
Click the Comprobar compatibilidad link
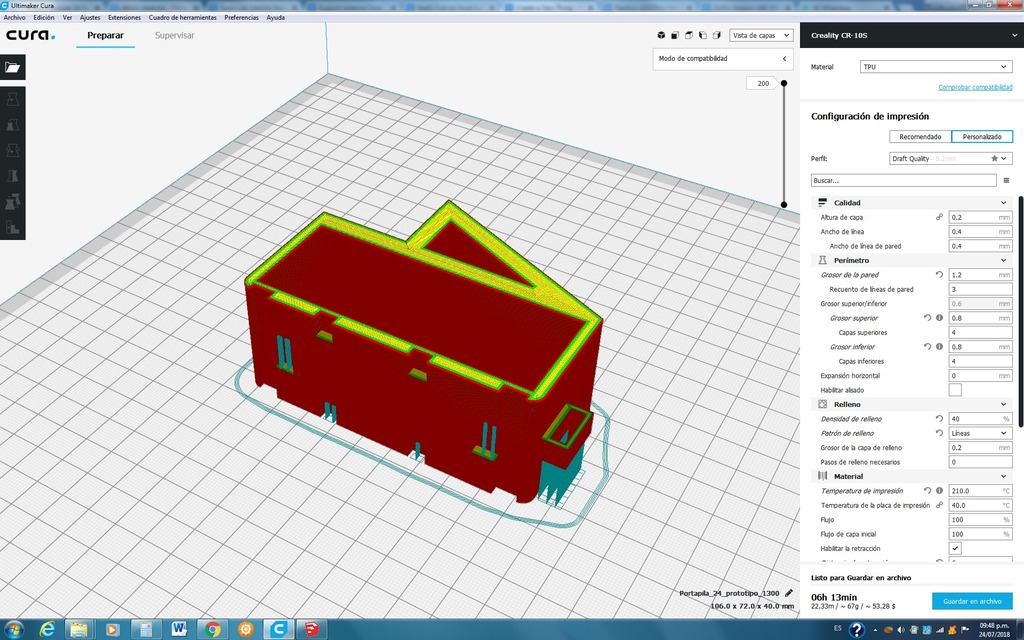coord(975,87)
